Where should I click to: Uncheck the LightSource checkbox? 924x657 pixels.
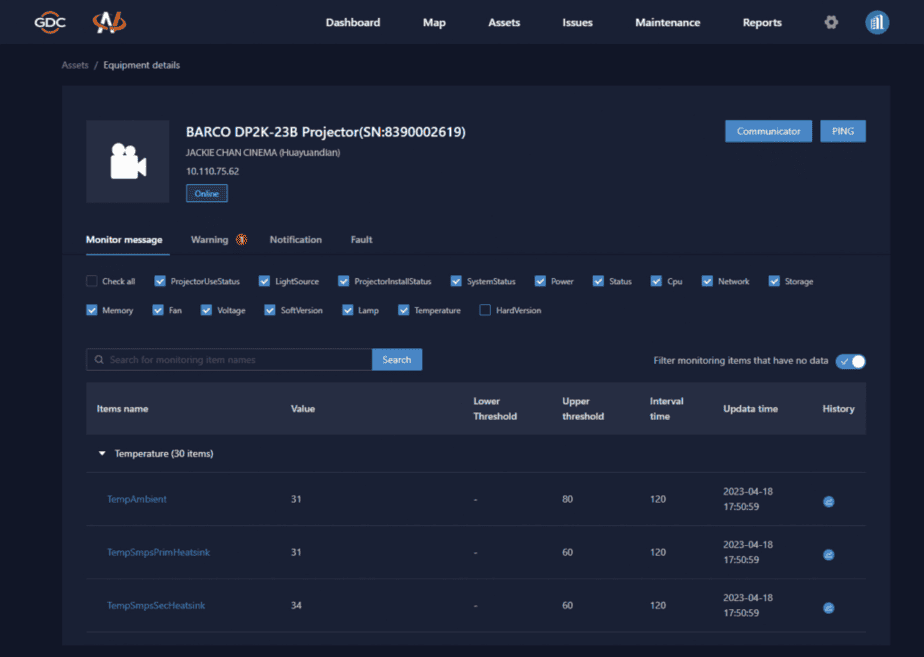[264, 282]
